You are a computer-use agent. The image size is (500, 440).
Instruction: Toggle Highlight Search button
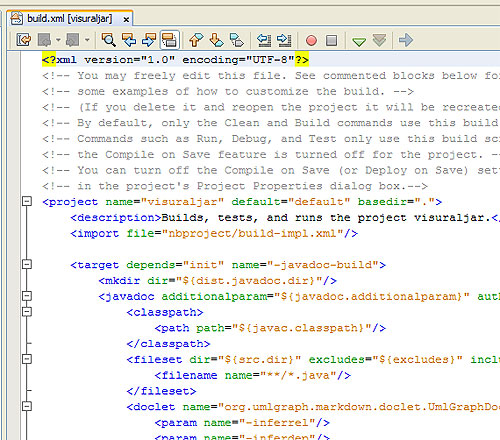pos(170,40)
